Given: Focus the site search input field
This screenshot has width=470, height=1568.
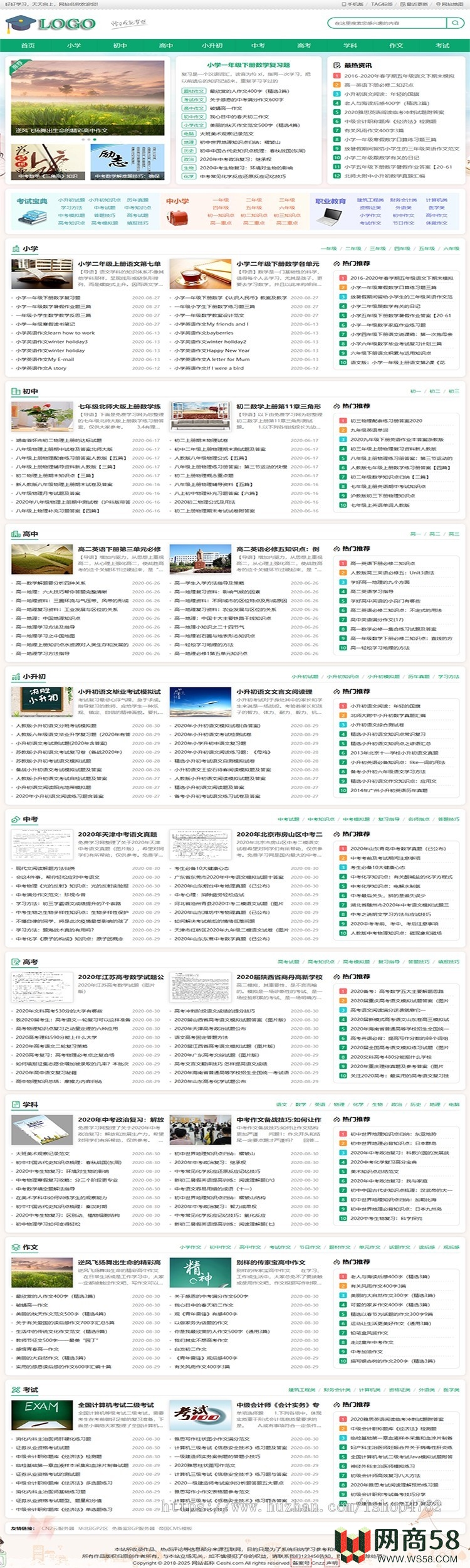Looking at the screenshot, I should [387, 23].
